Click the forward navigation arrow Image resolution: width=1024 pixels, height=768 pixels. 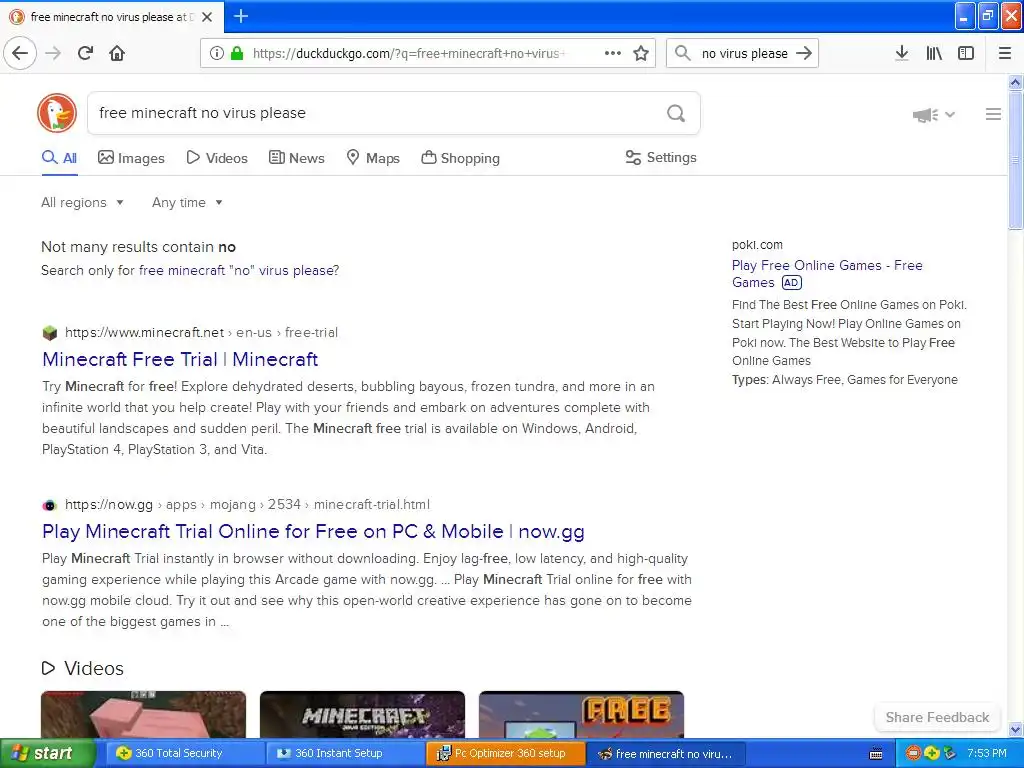pyautogui.click(x=54, y=53)
